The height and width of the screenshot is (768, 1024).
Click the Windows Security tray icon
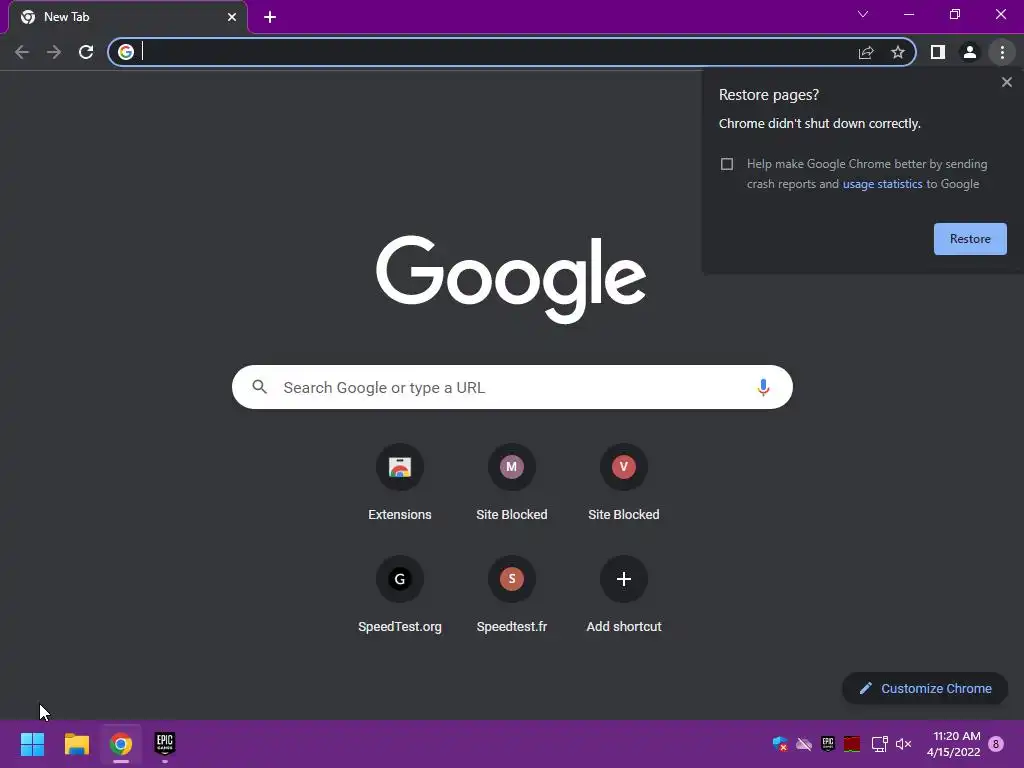point(780,744)
